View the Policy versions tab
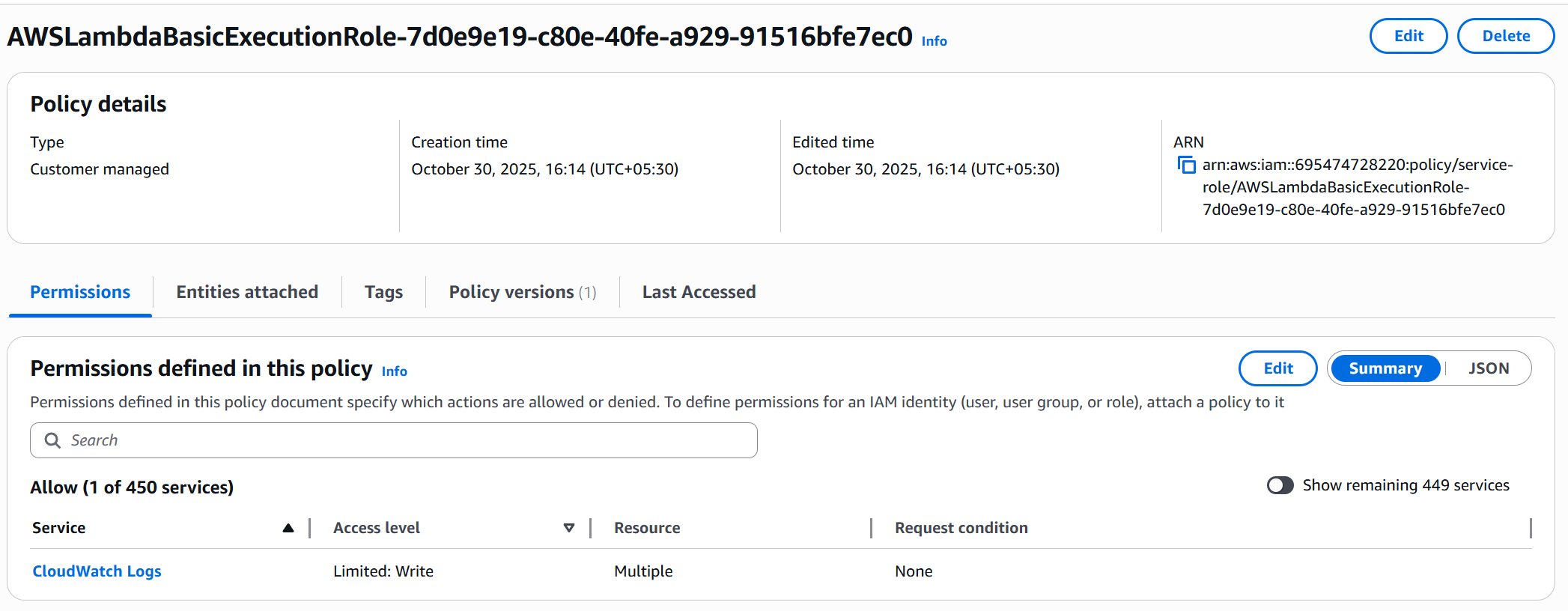This screenshot has width=1568, height=611. (522, 292)
